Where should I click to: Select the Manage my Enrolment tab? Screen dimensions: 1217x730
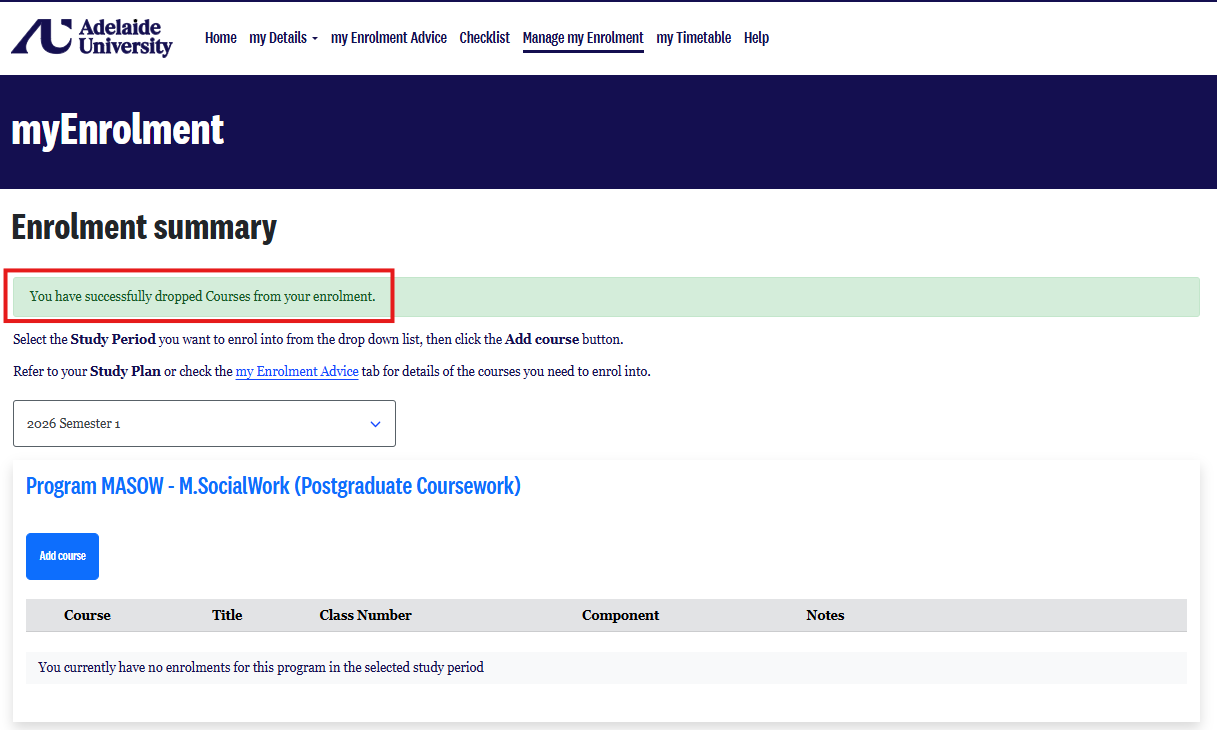click(x=583, y=38)
